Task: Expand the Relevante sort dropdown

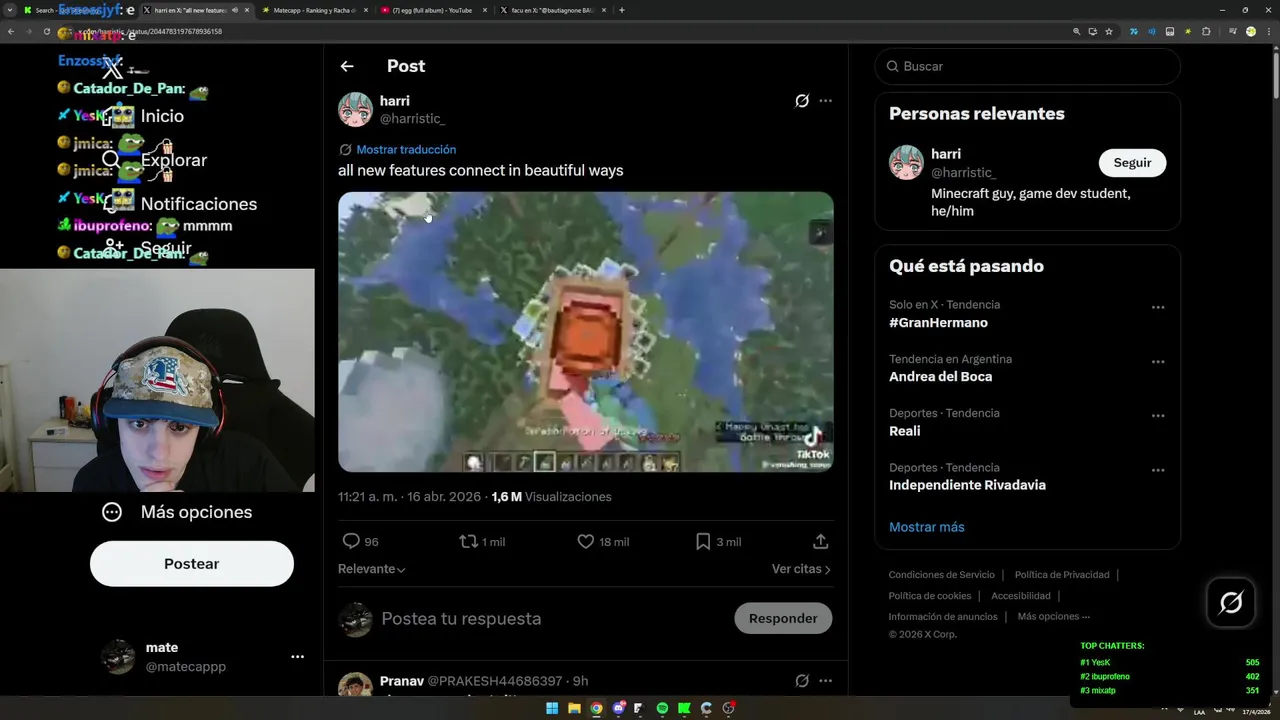Action: tap(372, 569)
